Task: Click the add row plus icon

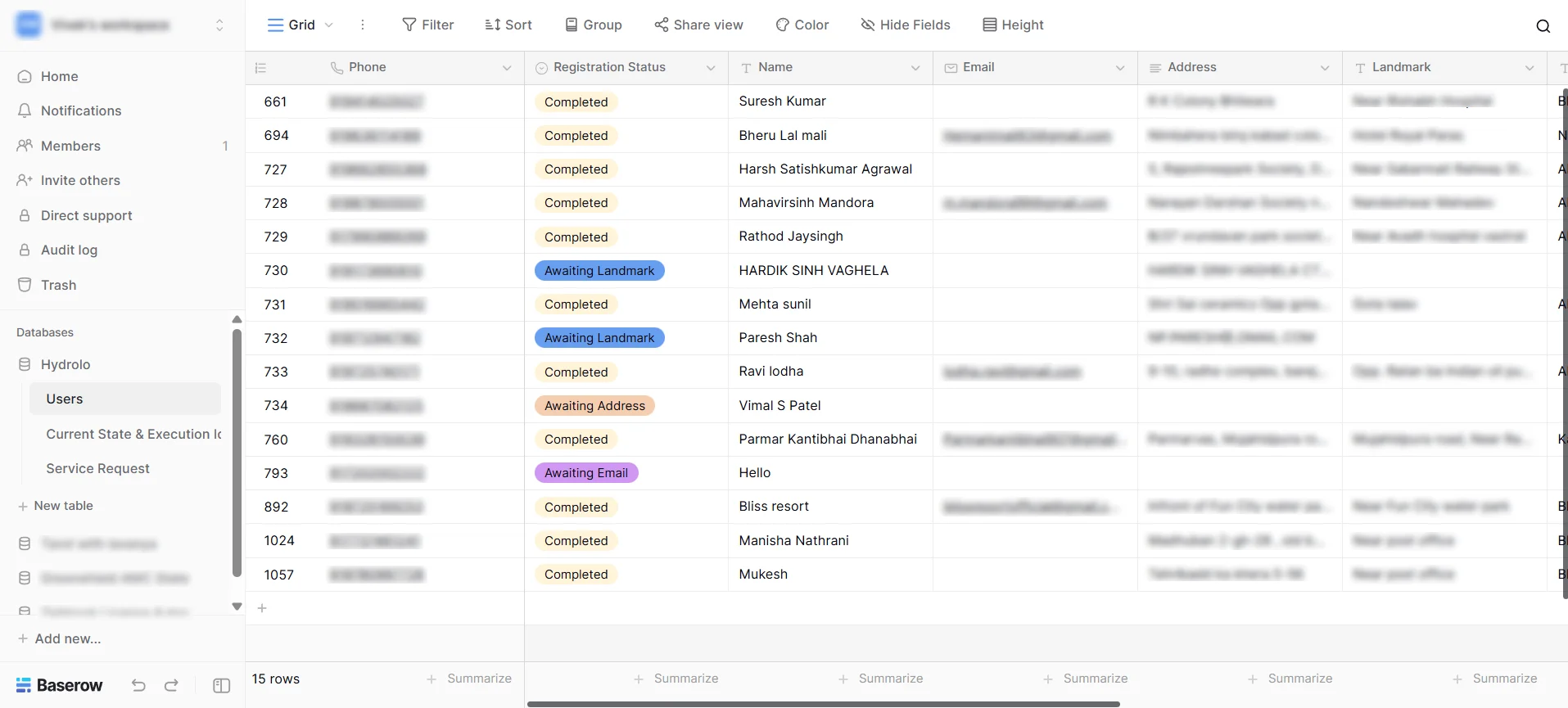Action: pos(262,608)
